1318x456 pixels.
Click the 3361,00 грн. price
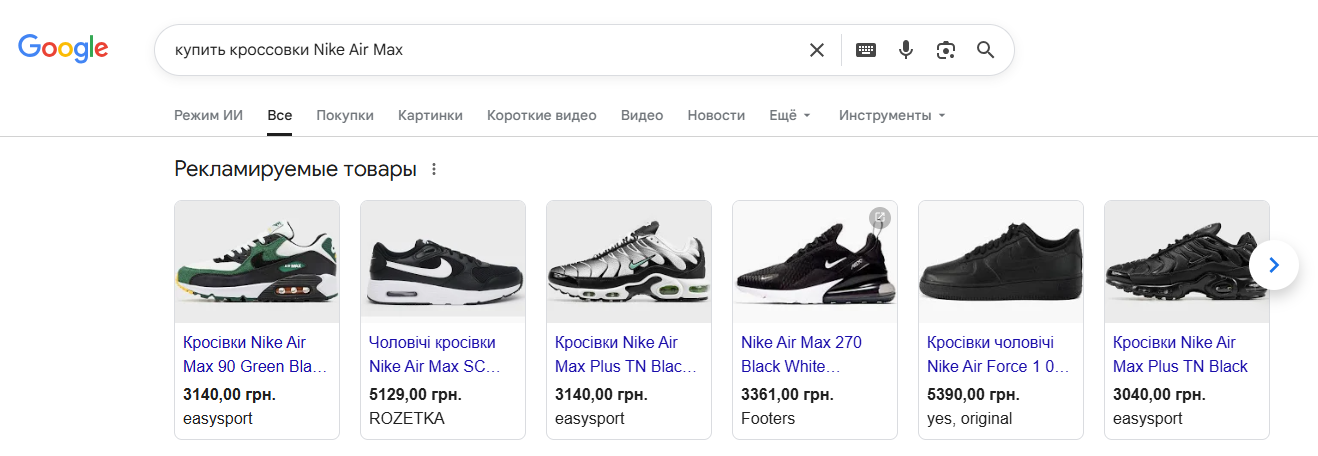787,394
